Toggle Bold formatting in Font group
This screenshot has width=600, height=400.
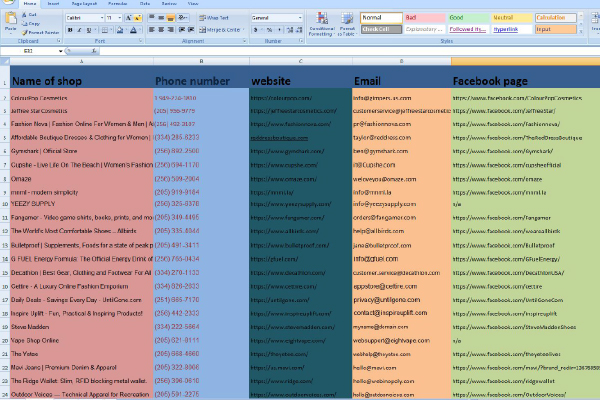(68, 30)
